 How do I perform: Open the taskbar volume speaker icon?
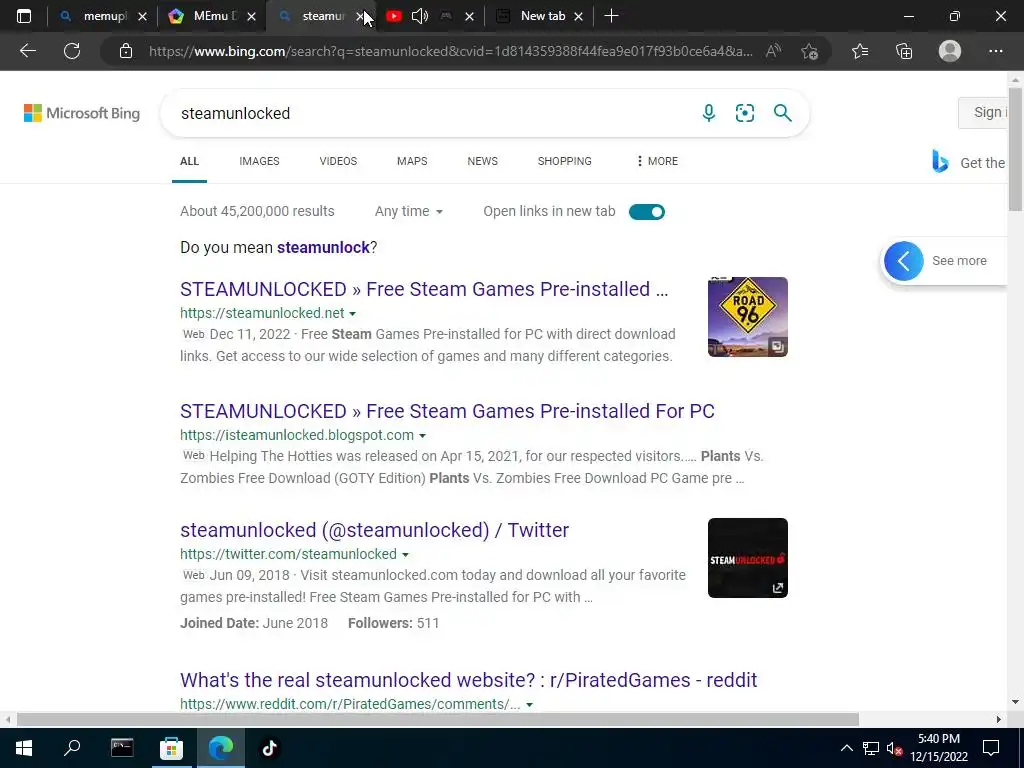[x=895, y=748]
